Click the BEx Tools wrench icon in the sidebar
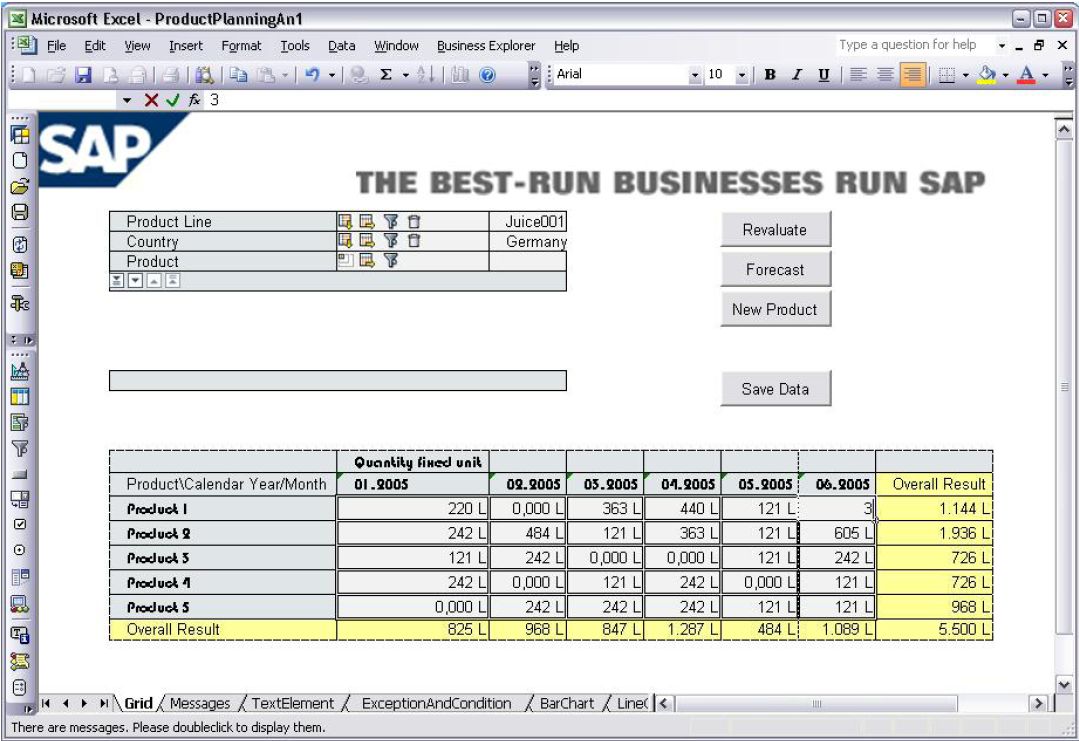Screen dimensions: 1079x741 [20, 303]
